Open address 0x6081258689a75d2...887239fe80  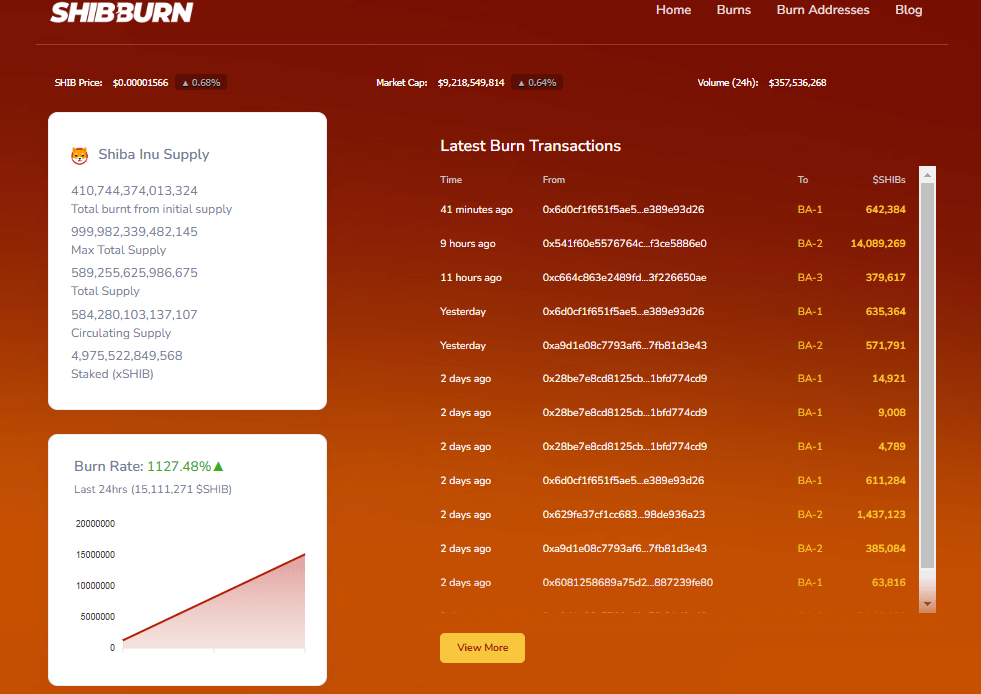[x=627, y=583]
